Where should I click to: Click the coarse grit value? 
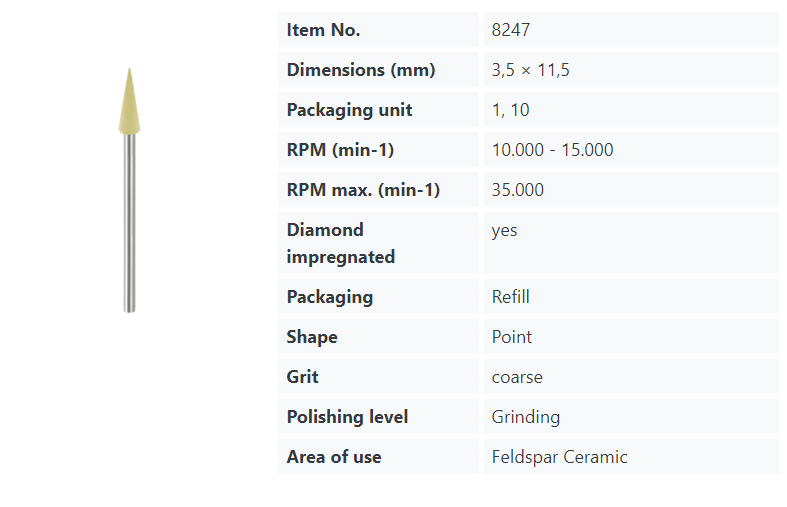(x=517, y=377)
